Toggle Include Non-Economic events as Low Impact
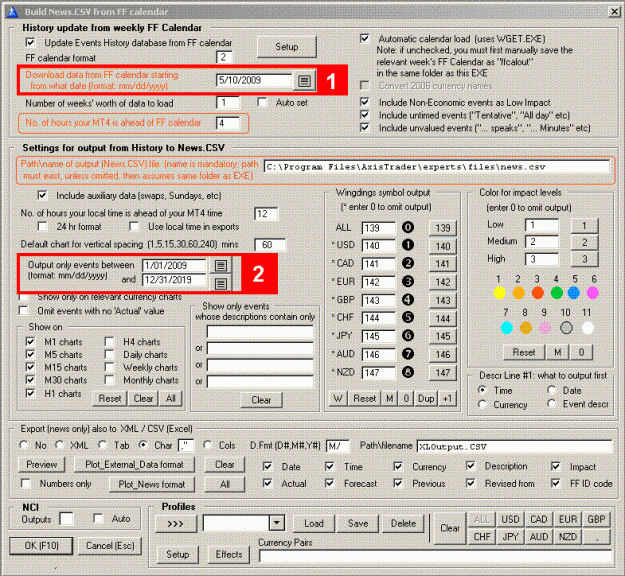 (x=364, y=102)
